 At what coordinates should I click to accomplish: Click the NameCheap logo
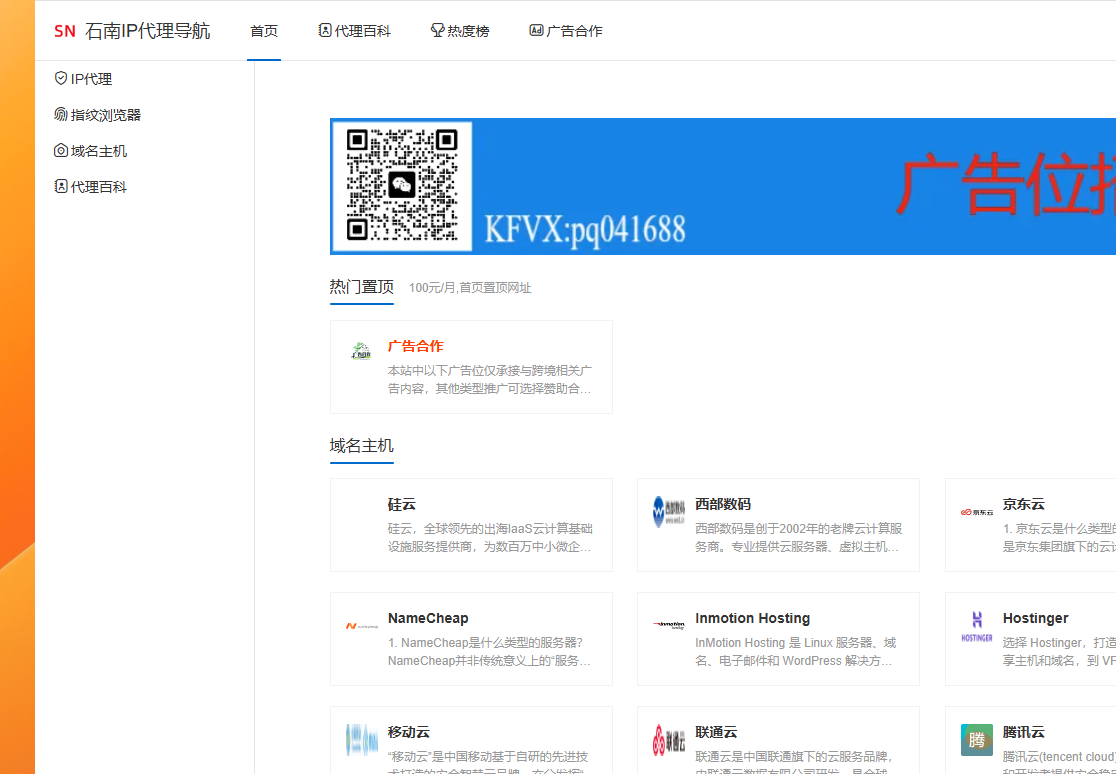click(x=361, y=626)
